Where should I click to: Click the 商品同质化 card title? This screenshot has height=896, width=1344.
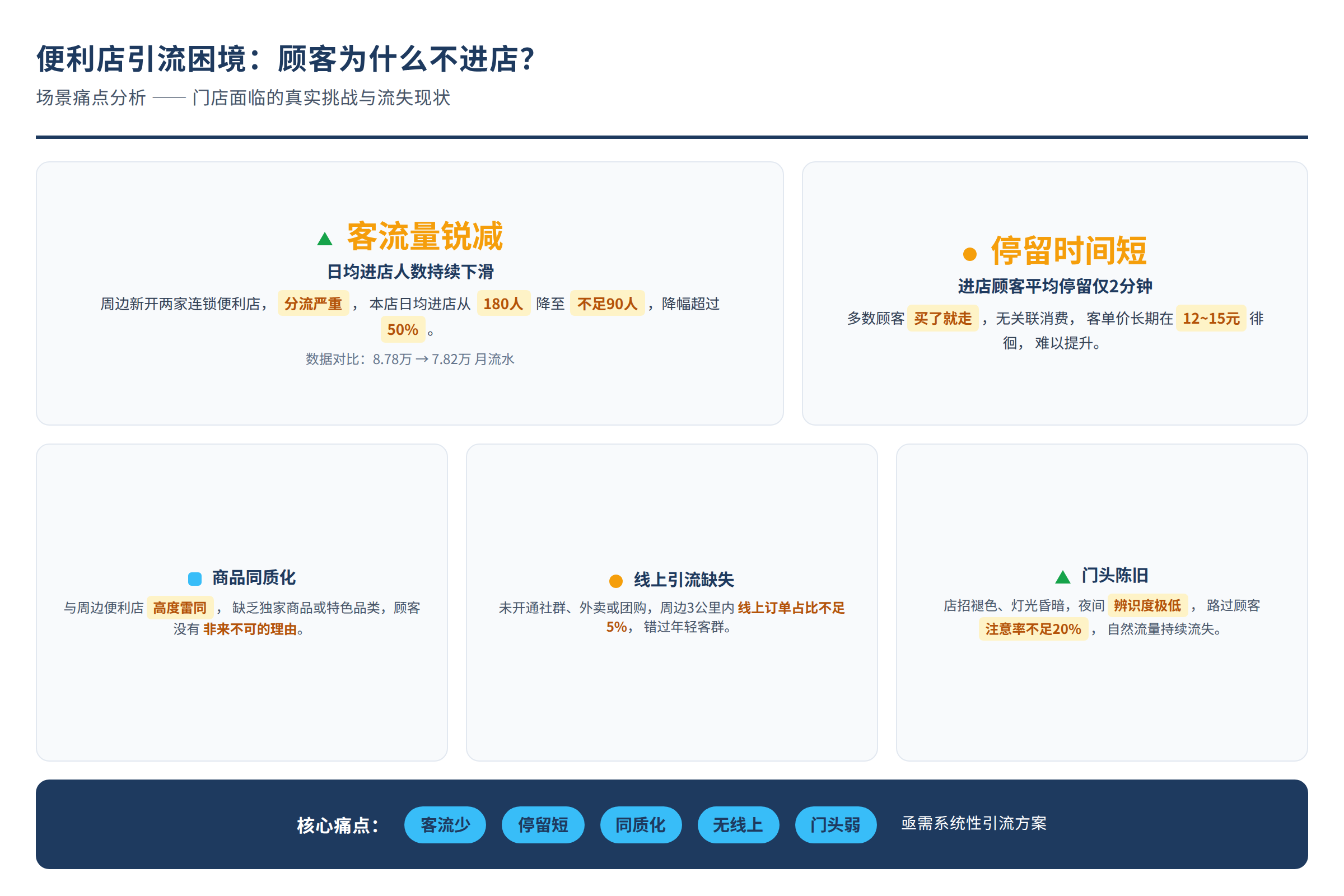pyautogui.click(x=254, y=578)
